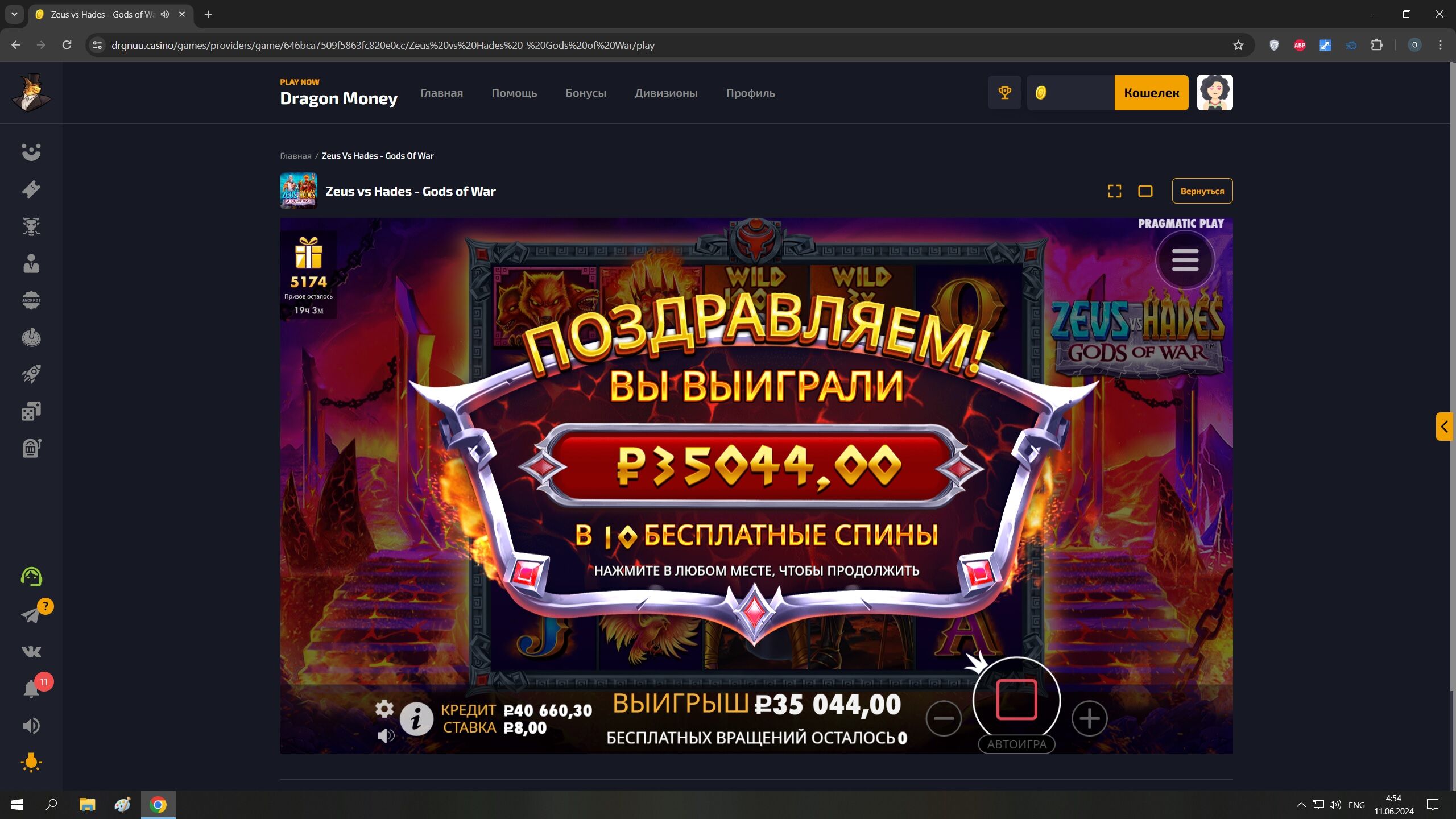Click the game info button

(416, 719)
